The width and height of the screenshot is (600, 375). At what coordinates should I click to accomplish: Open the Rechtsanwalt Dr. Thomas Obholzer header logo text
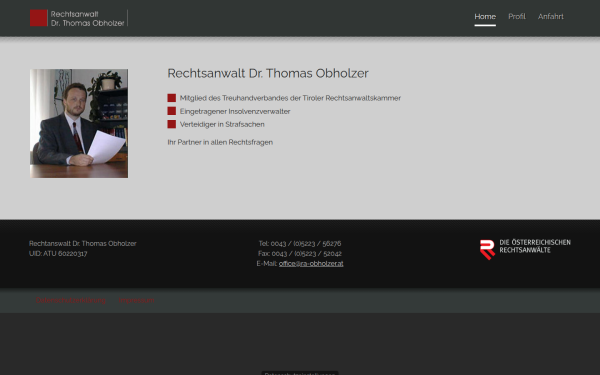tap(87, 18)
